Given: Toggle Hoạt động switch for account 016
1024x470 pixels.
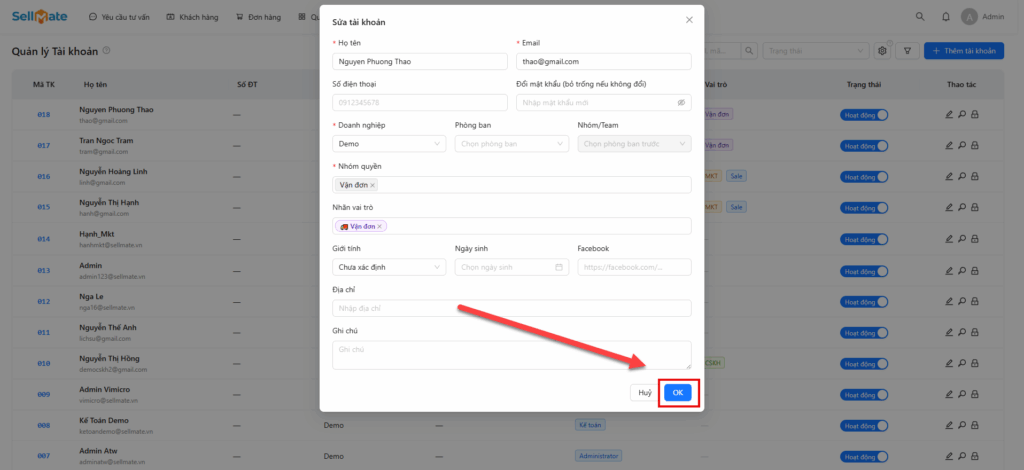Looking at the screenshot, I should pos(864,177).
